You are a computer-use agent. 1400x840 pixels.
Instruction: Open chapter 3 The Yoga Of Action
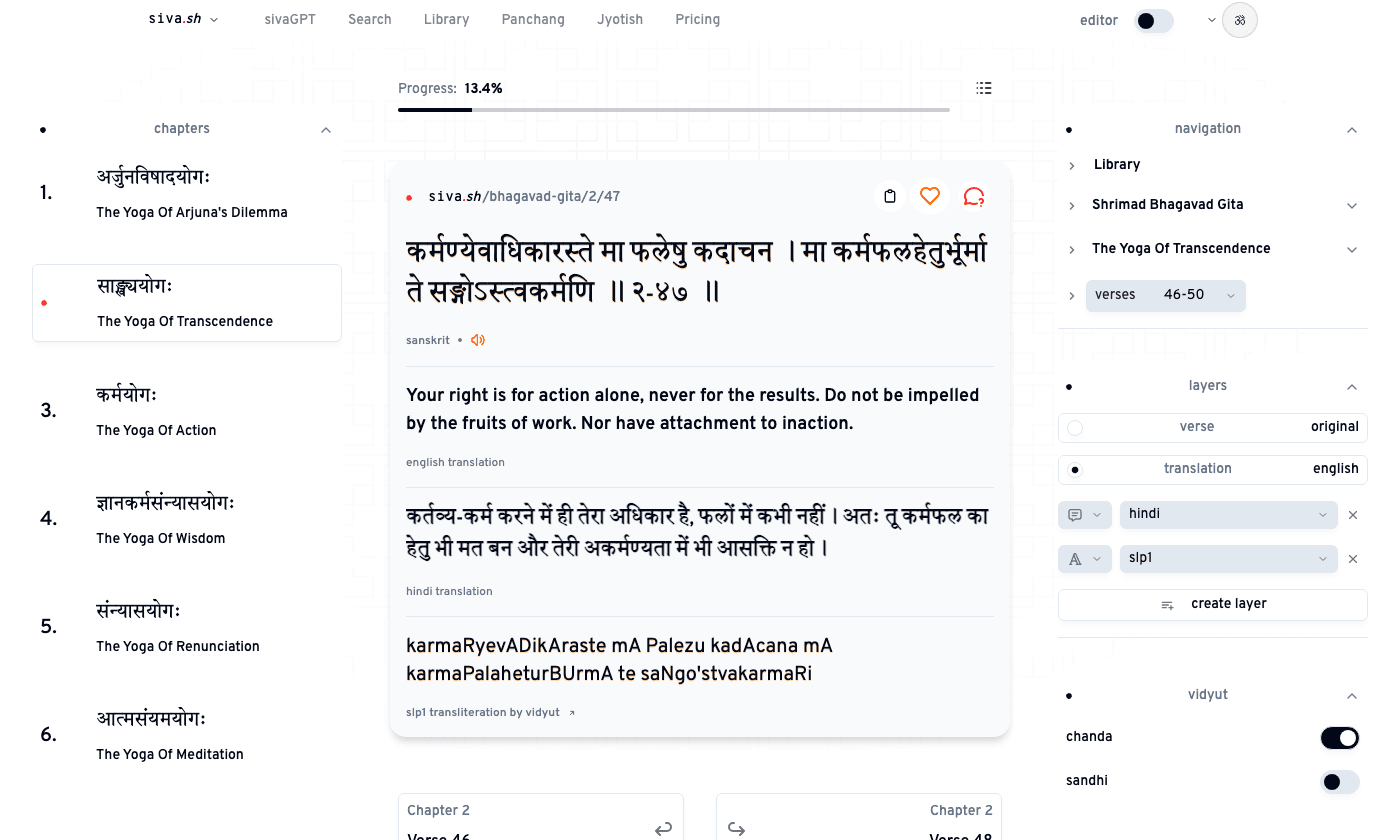(x=187, y=411)
